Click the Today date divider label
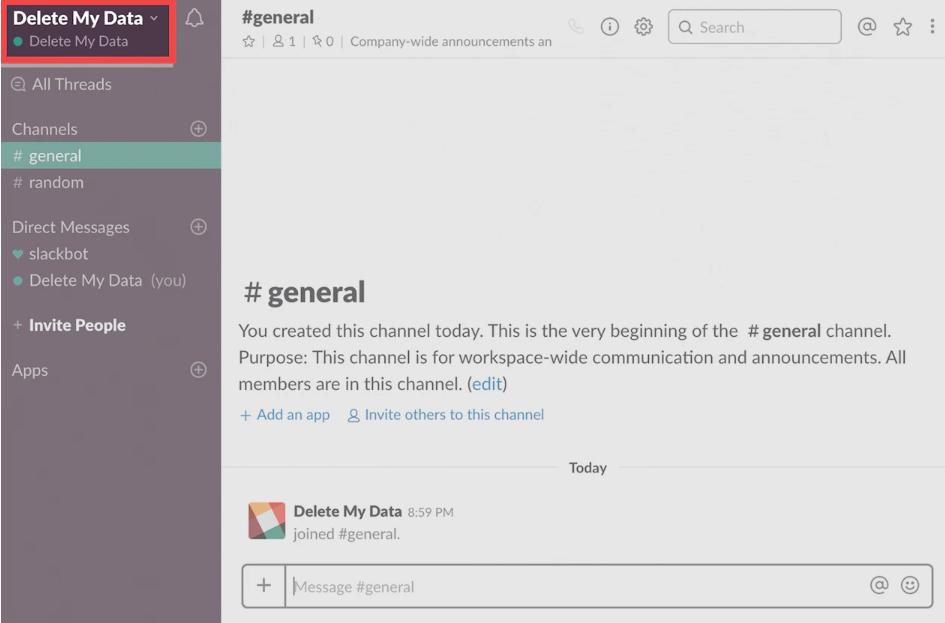Screen dimensions: 945x623 [588, 468]
